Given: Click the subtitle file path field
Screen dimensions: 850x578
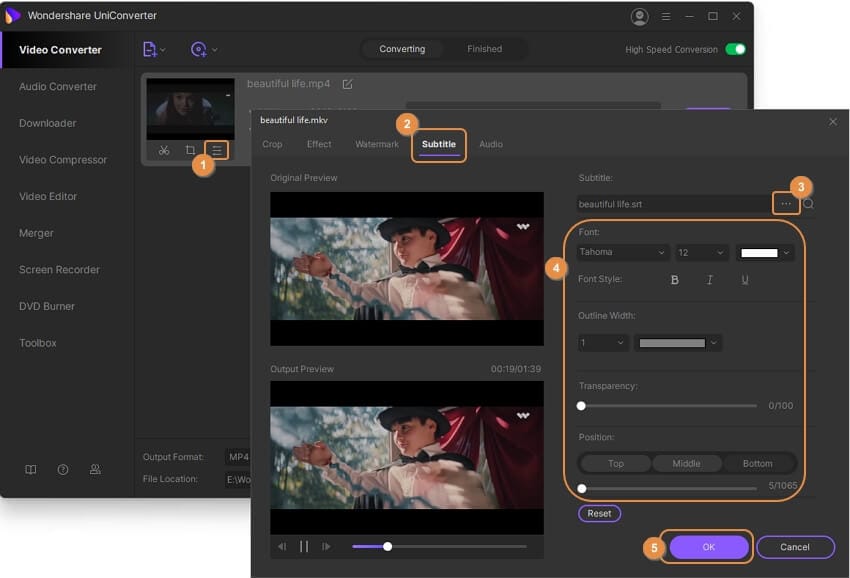Looking at the screenshot, I should 674,204.
